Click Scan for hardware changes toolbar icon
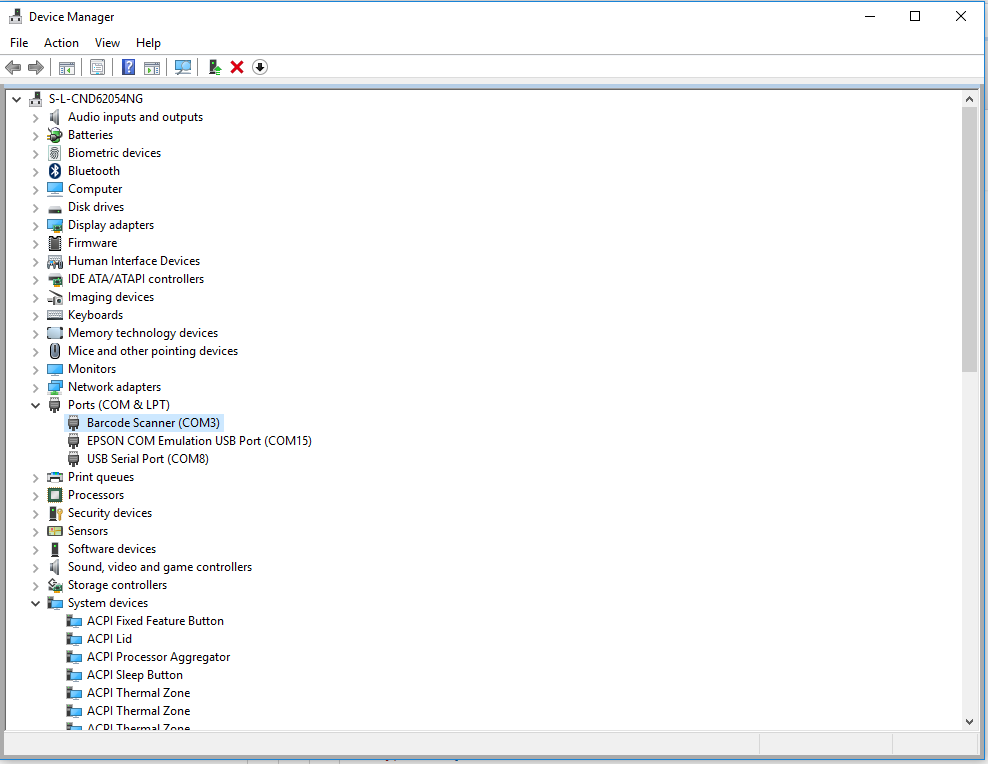 [183, 67]
